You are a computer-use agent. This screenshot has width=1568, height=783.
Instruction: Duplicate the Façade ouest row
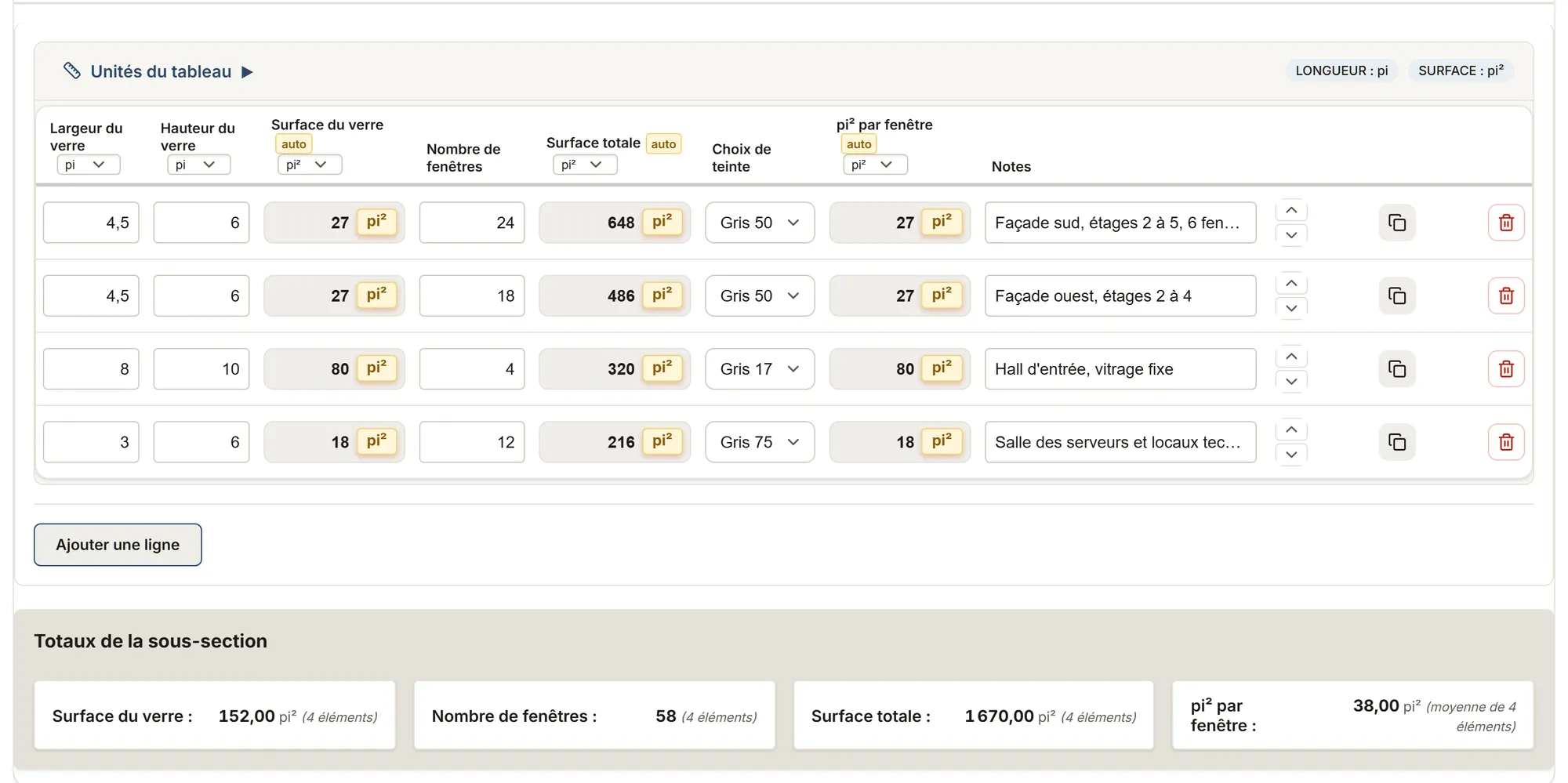coord(1396,295)
